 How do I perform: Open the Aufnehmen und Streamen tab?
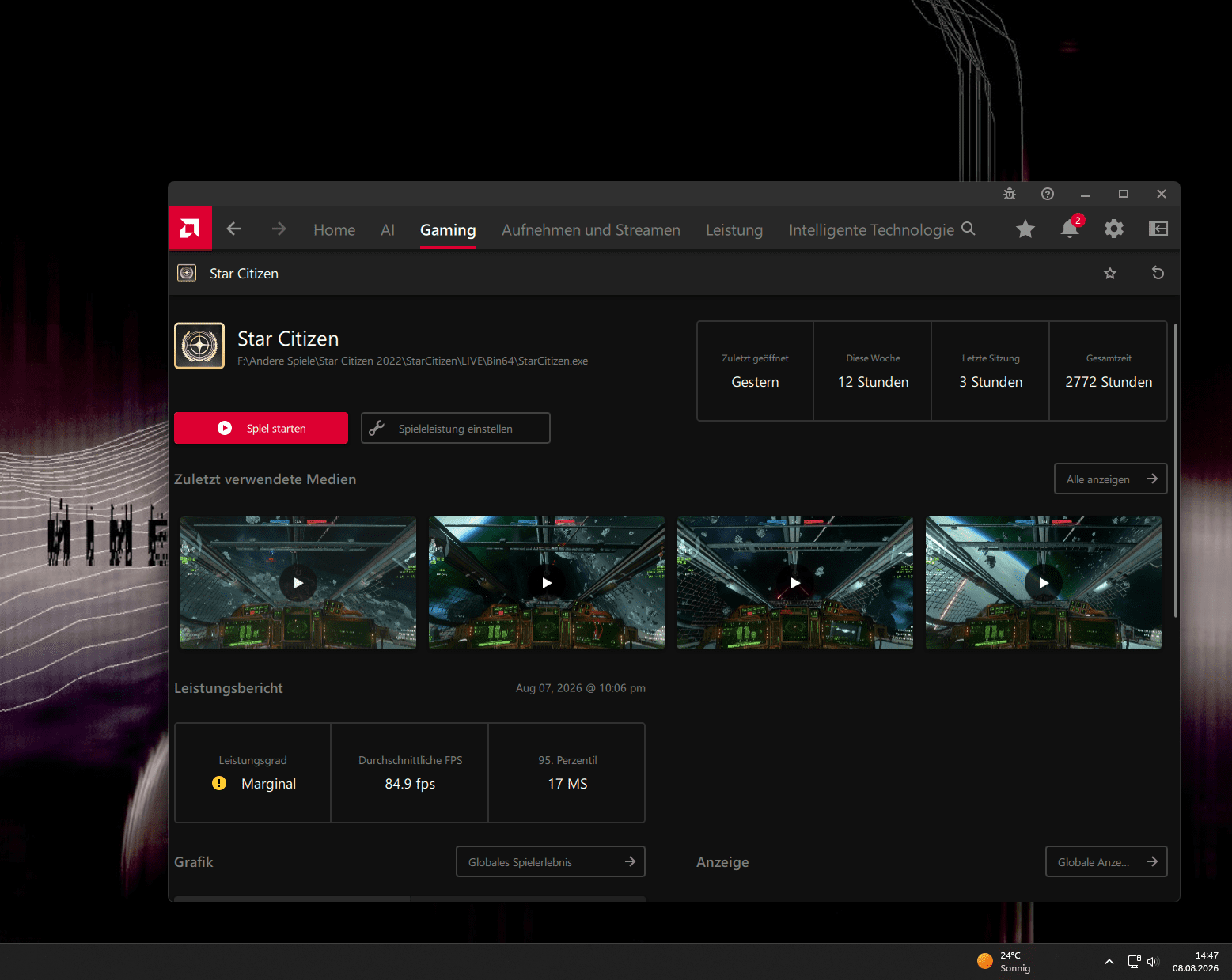point(591,230)
